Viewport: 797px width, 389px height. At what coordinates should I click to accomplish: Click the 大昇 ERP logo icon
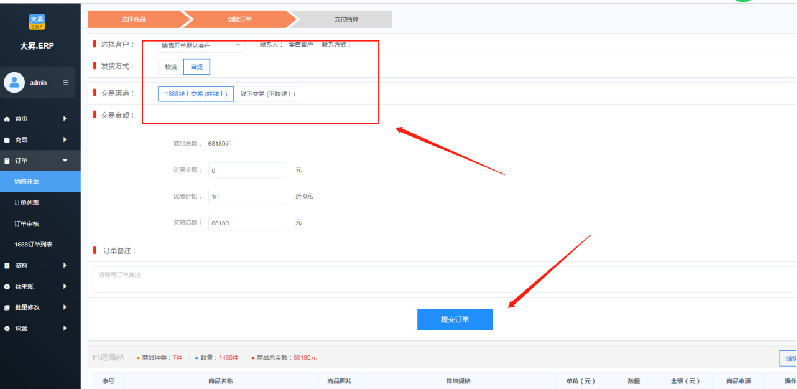37,22
